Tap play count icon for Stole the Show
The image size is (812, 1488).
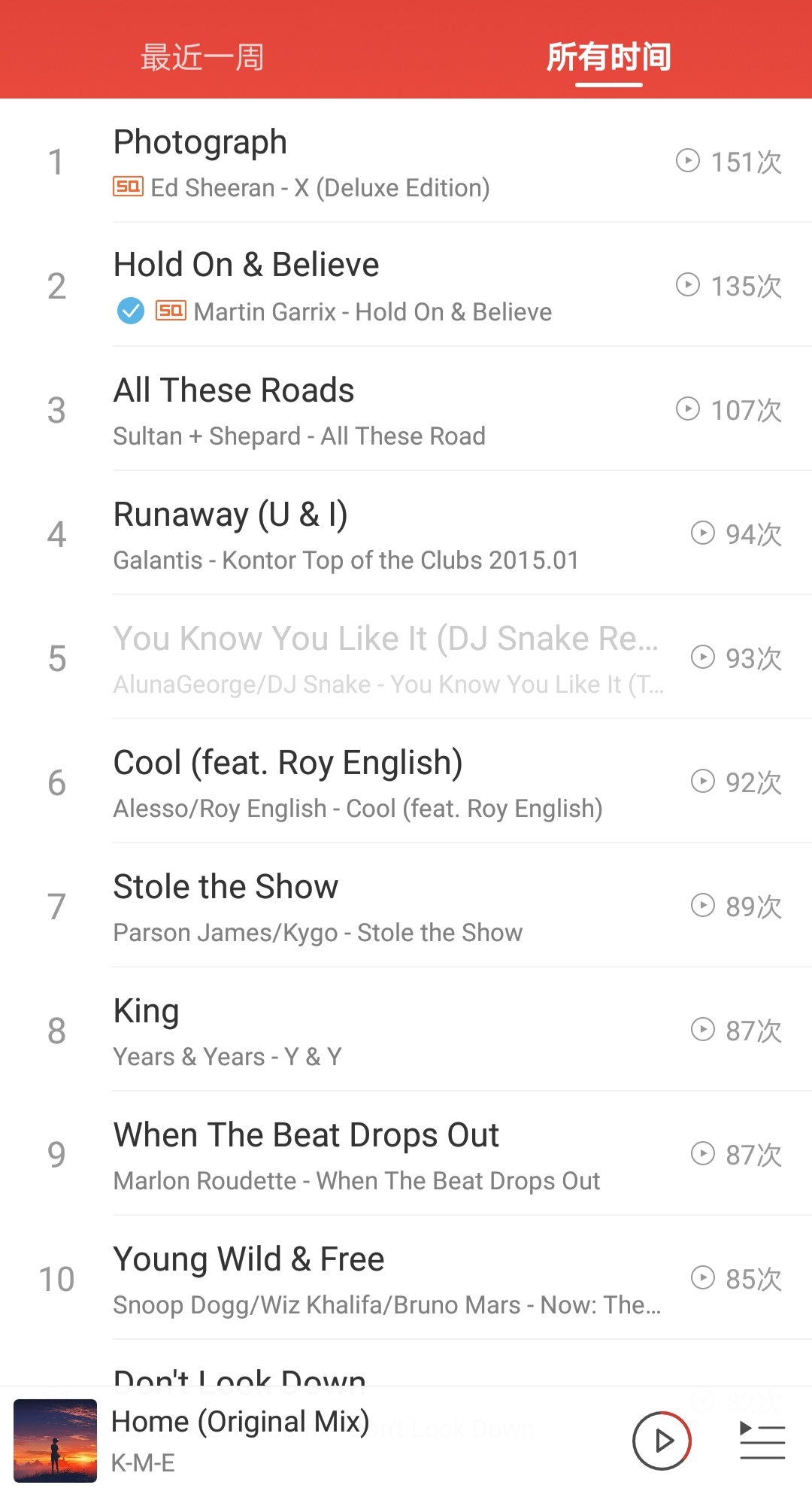point(702,905)
